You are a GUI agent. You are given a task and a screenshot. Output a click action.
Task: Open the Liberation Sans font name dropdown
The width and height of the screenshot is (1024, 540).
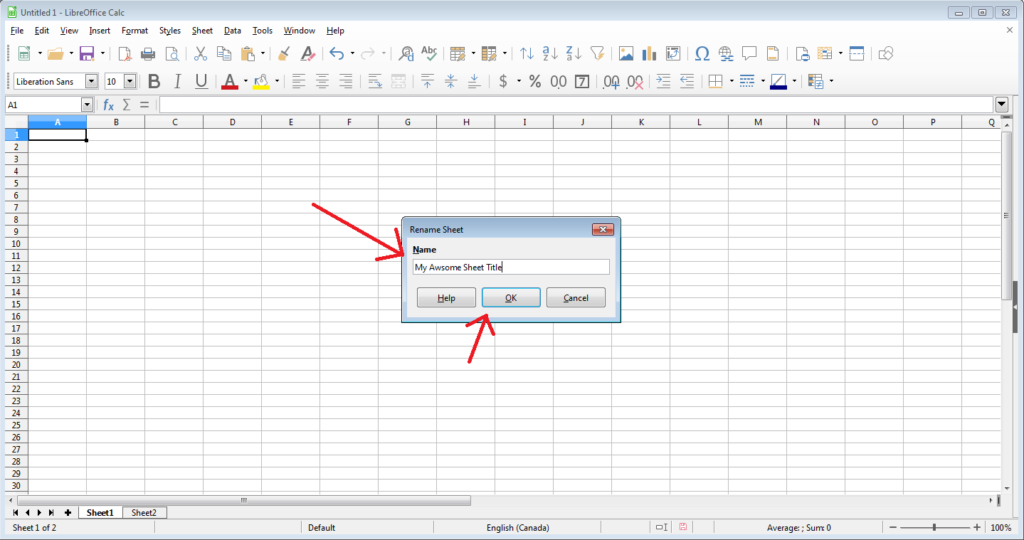[92, 81]
